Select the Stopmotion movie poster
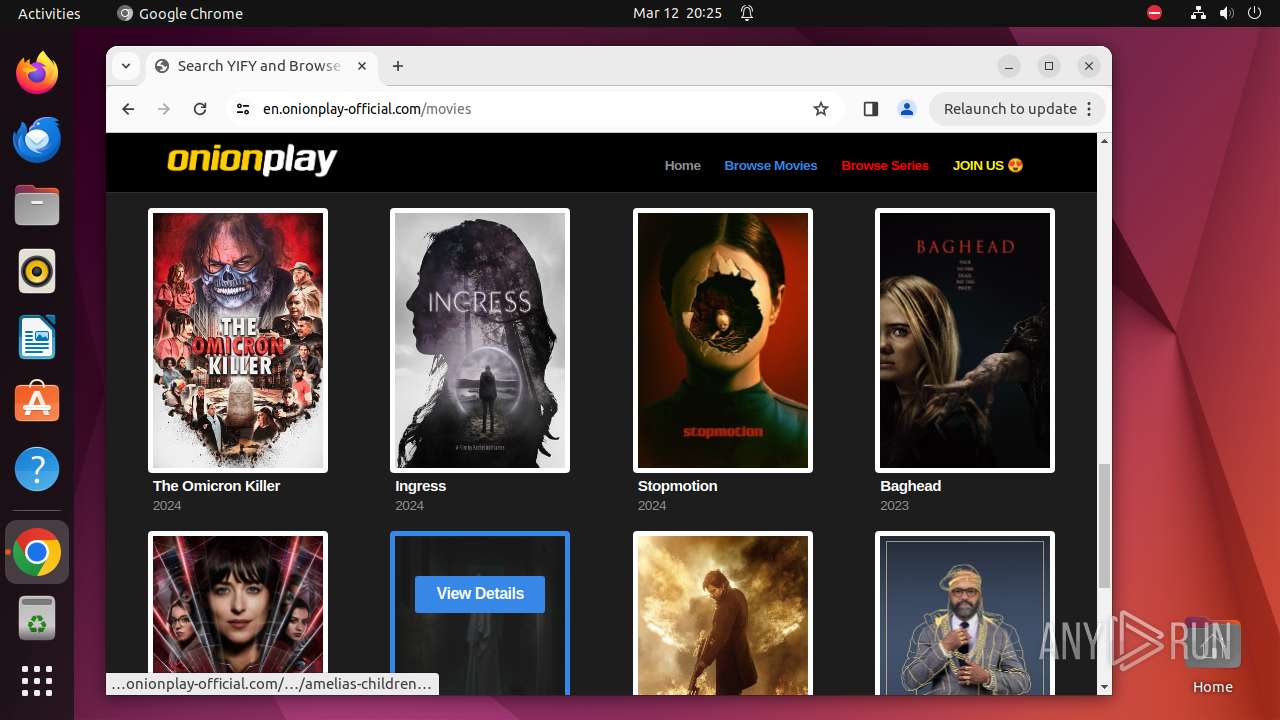 (723, 340)
